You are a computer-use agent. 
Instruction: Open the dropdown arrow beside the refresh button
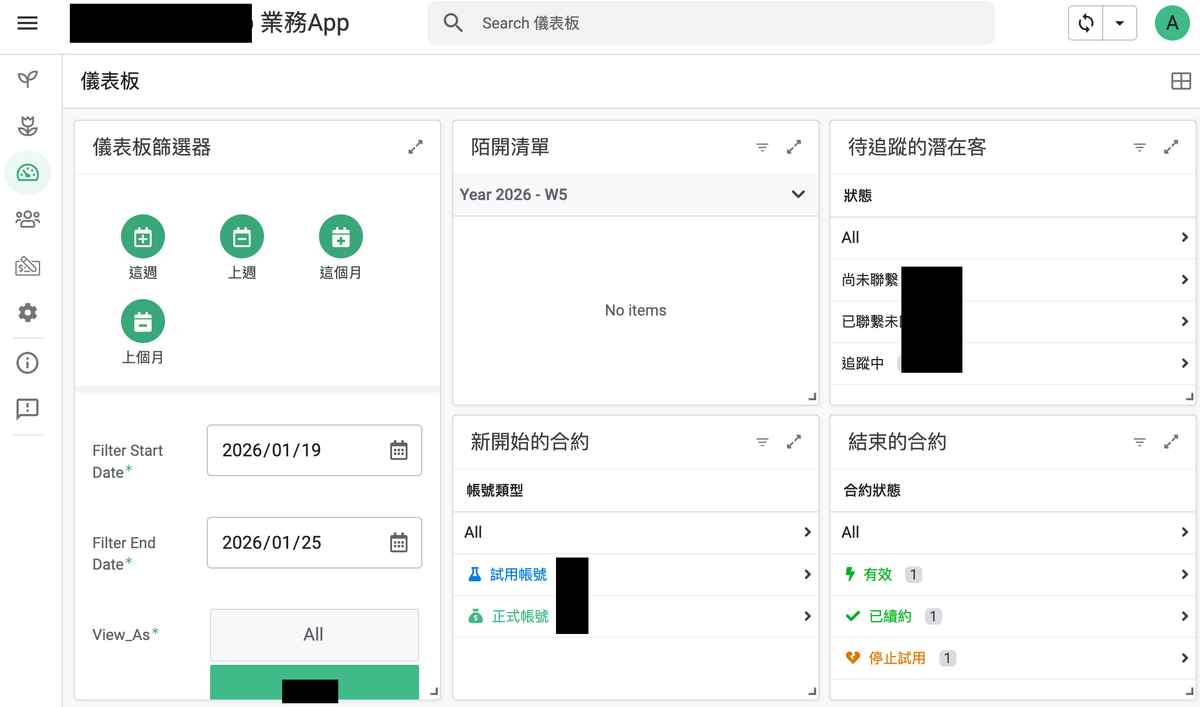pos(1120,22)
